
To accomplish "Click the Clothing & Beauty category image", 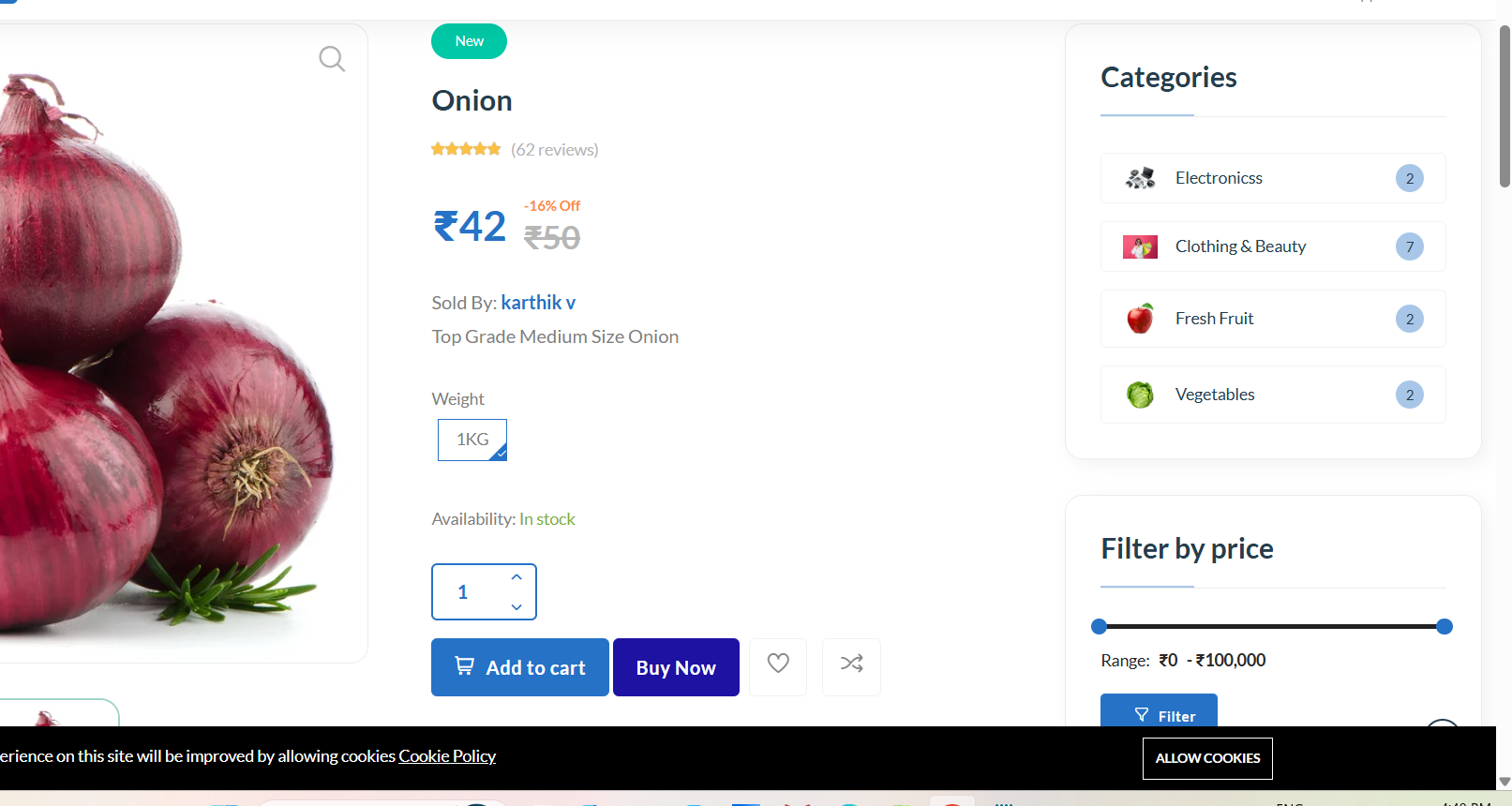I will (1140, 247).
